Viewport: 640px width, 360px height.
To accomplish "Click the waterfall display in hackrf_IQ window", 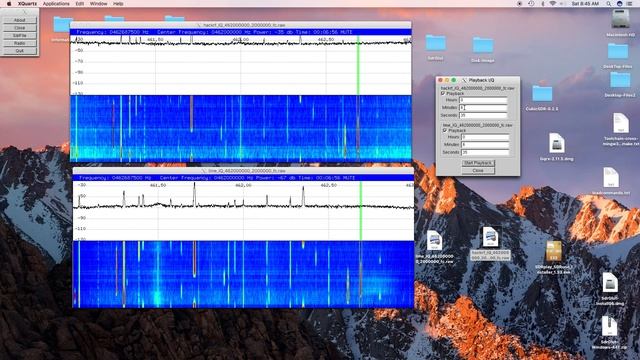I will tap(241, 129).
